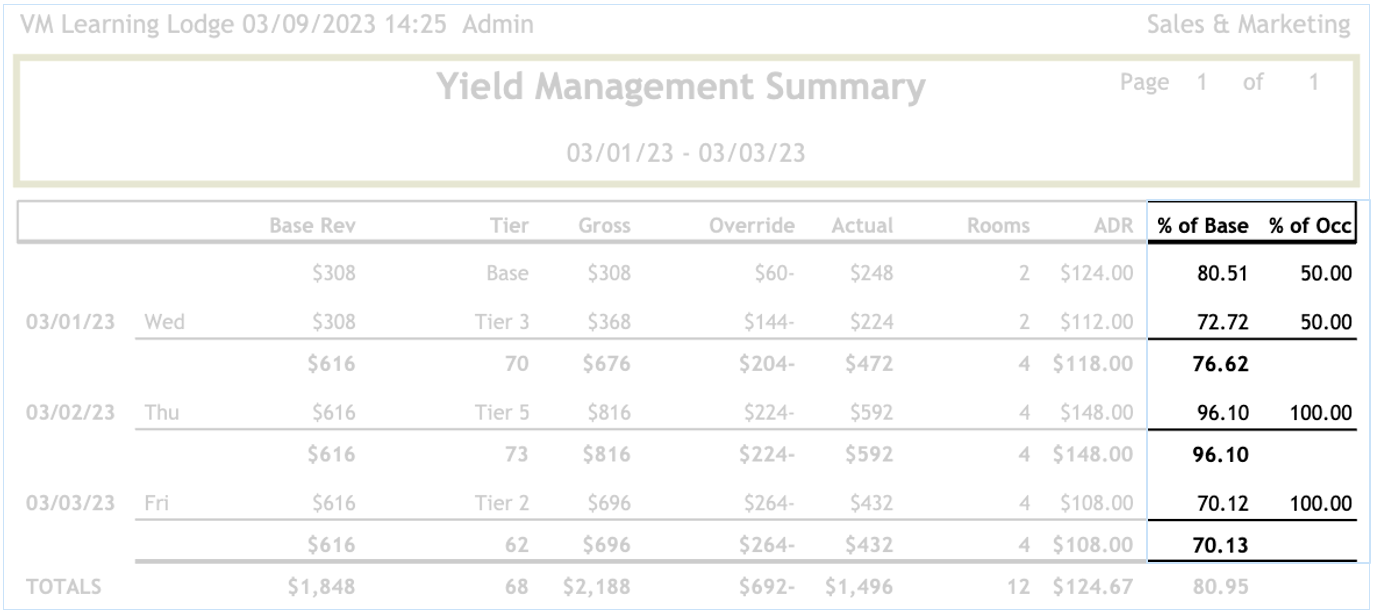
Task: Select the 76.62 subtotal value
Action: 1221,366
